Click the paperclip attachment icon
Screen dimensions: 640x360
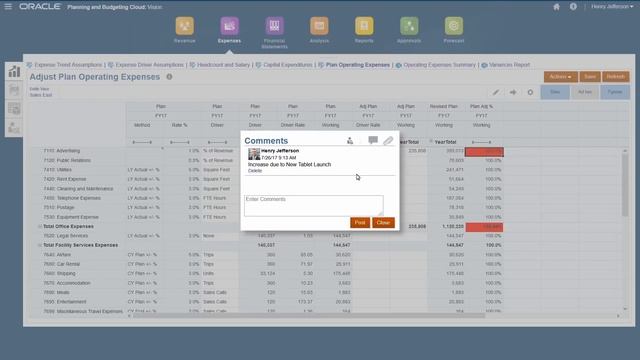[x=388, y=141]
